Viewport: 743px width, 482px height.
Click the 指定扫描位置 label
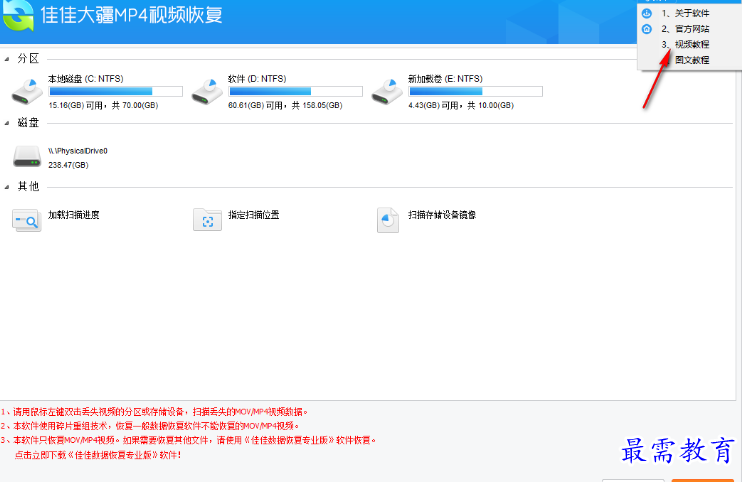tap(254, 215)
